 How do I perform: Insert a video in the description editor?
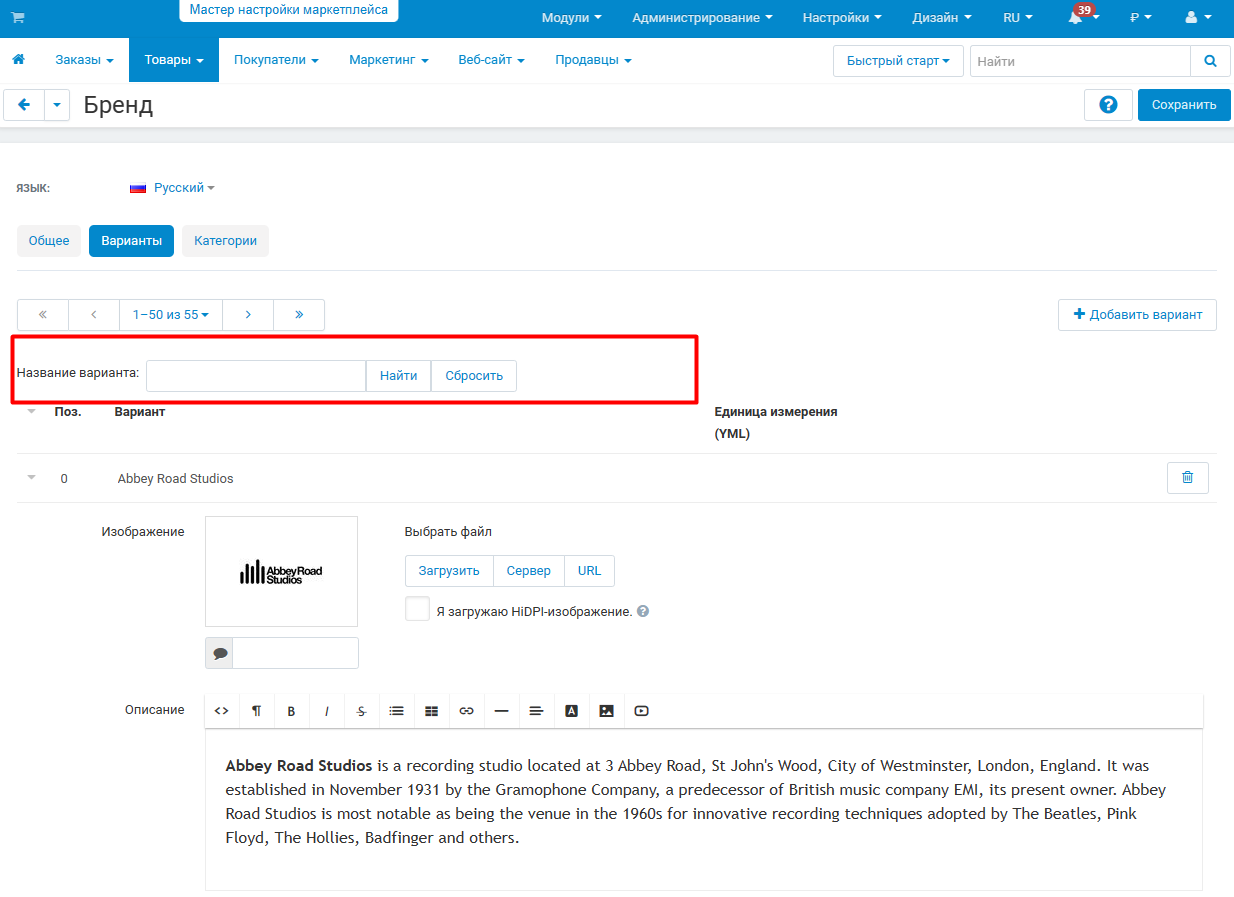(642, 711)
